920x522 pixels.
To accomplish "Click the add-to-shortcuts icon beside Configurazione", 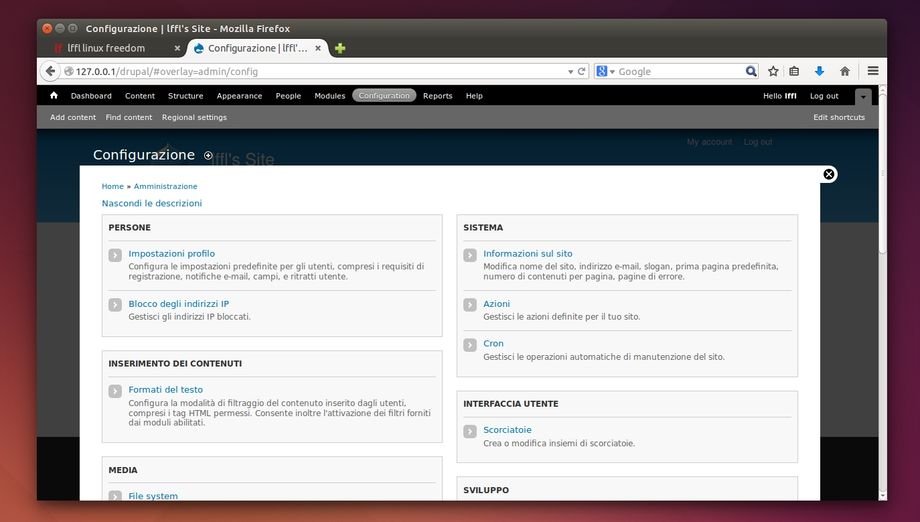I will click(x=208, y=155).
